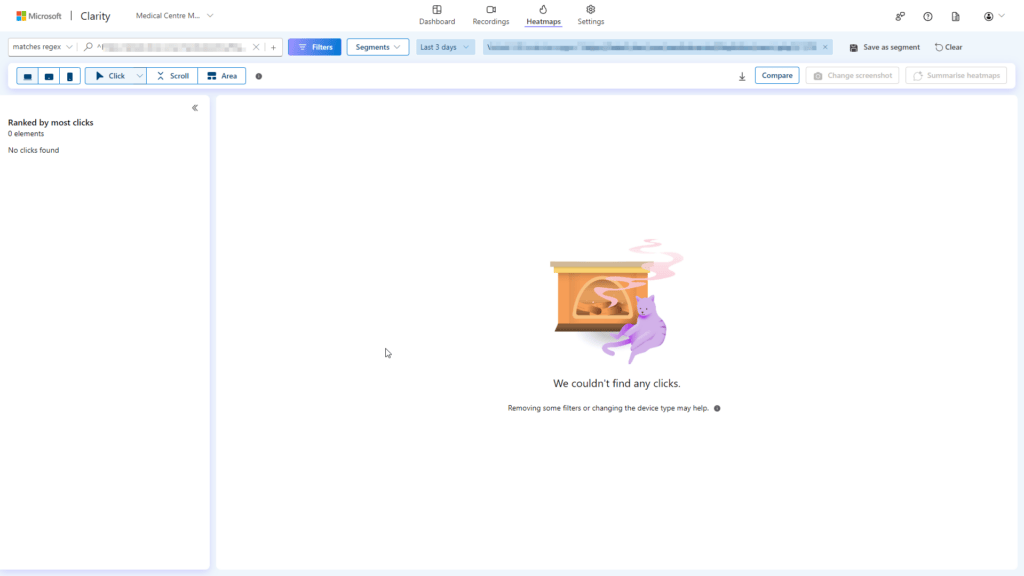Click the integrations icon near top right
1024x576 pixels.
900,16
